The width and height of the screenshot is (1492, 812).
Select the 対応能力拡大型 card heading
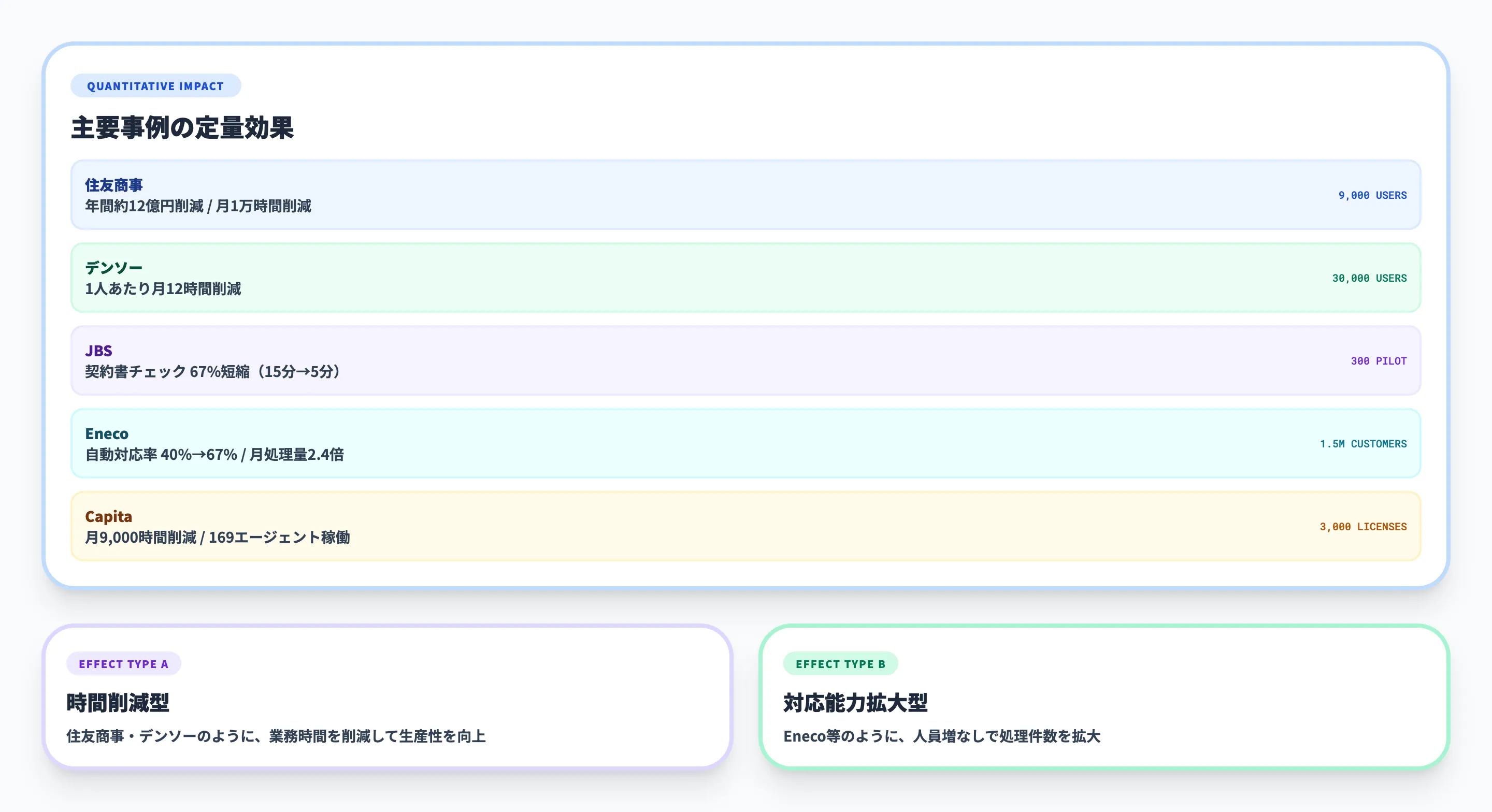click(x=855, y=703)
